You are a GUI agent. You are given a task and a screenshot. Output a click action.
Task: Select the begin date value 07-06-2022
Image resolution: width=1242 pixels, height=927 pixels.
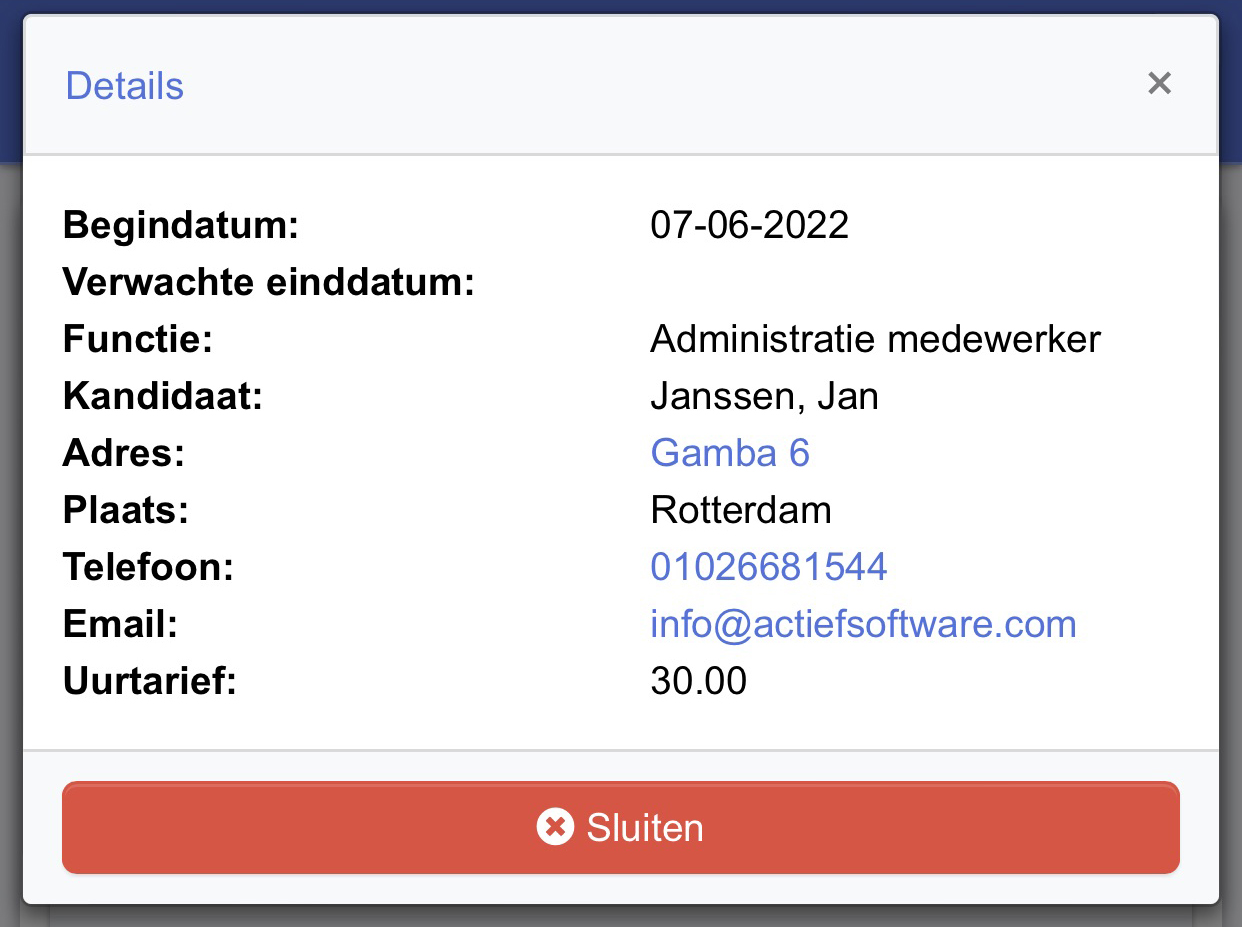[750, 225]
